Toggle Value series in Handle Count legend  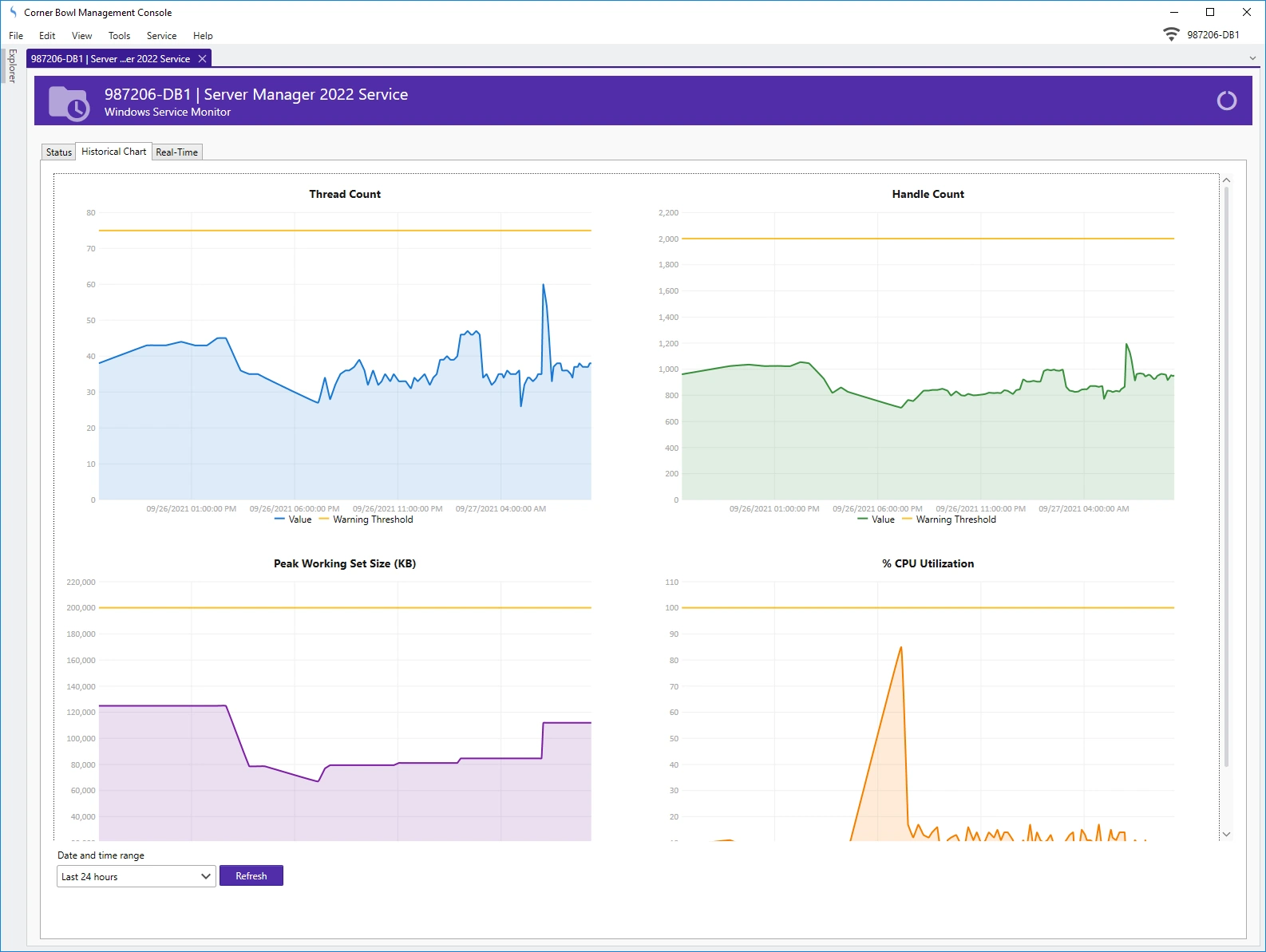pos(876,519)
